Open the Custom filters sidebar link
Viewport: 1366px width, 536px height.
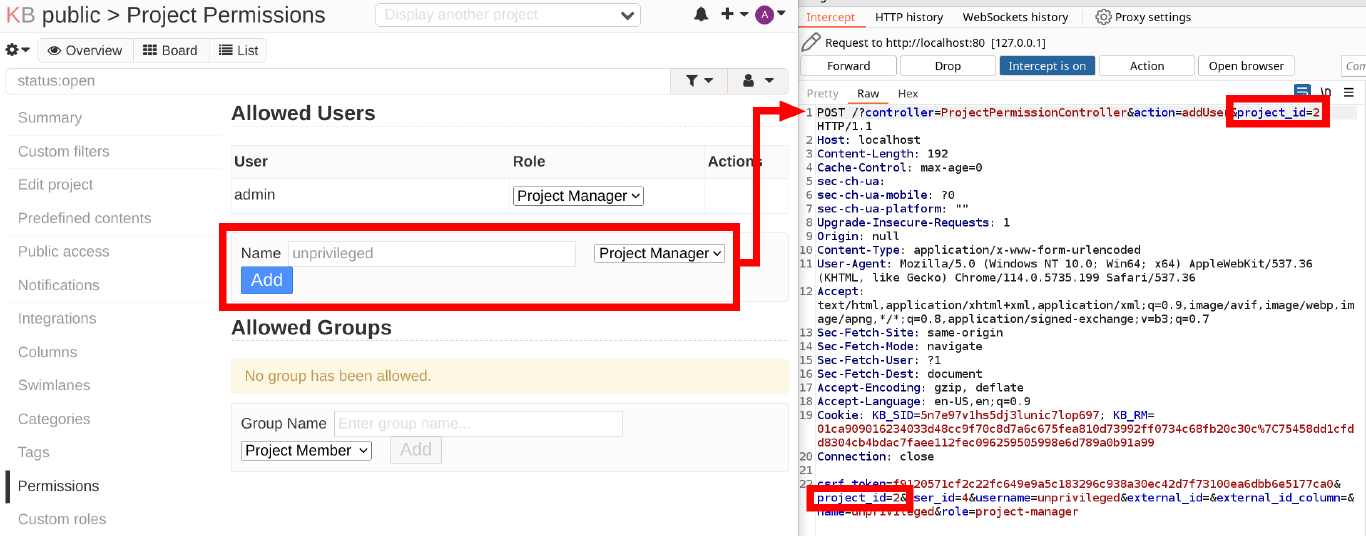click(x=64, y=152)
